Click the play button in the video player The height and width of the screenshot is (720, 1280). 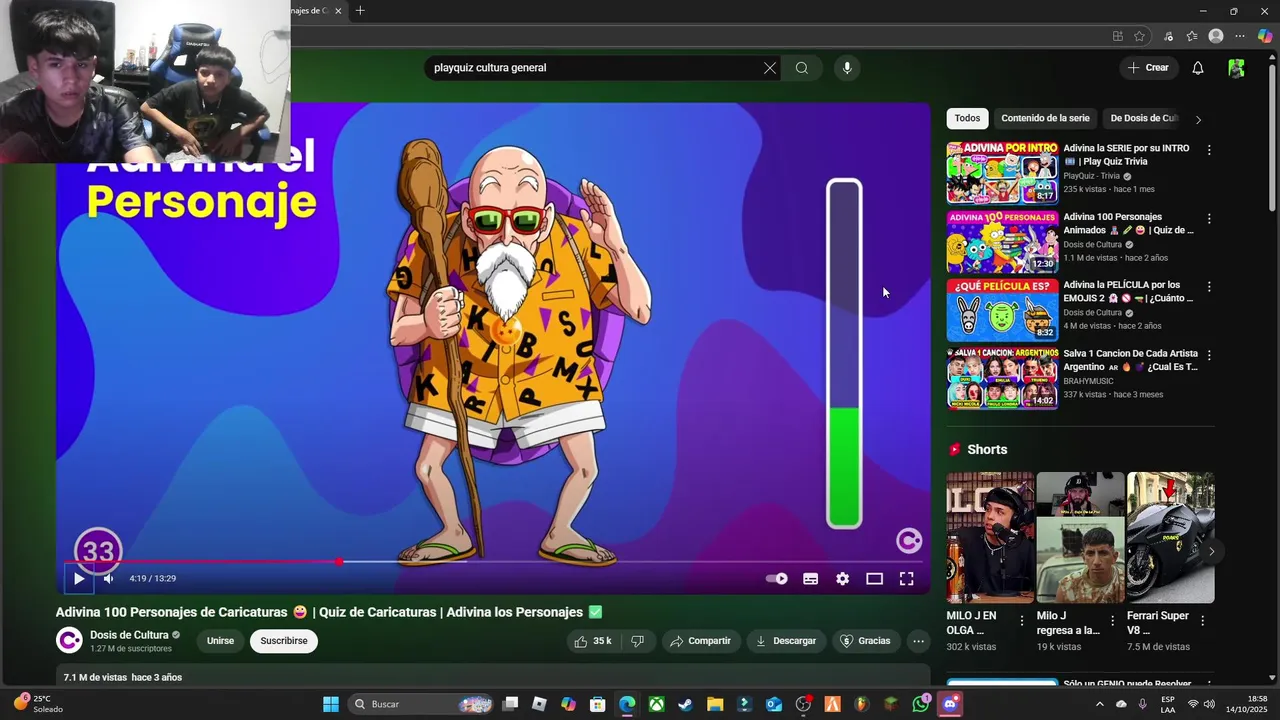coord(79,578)
